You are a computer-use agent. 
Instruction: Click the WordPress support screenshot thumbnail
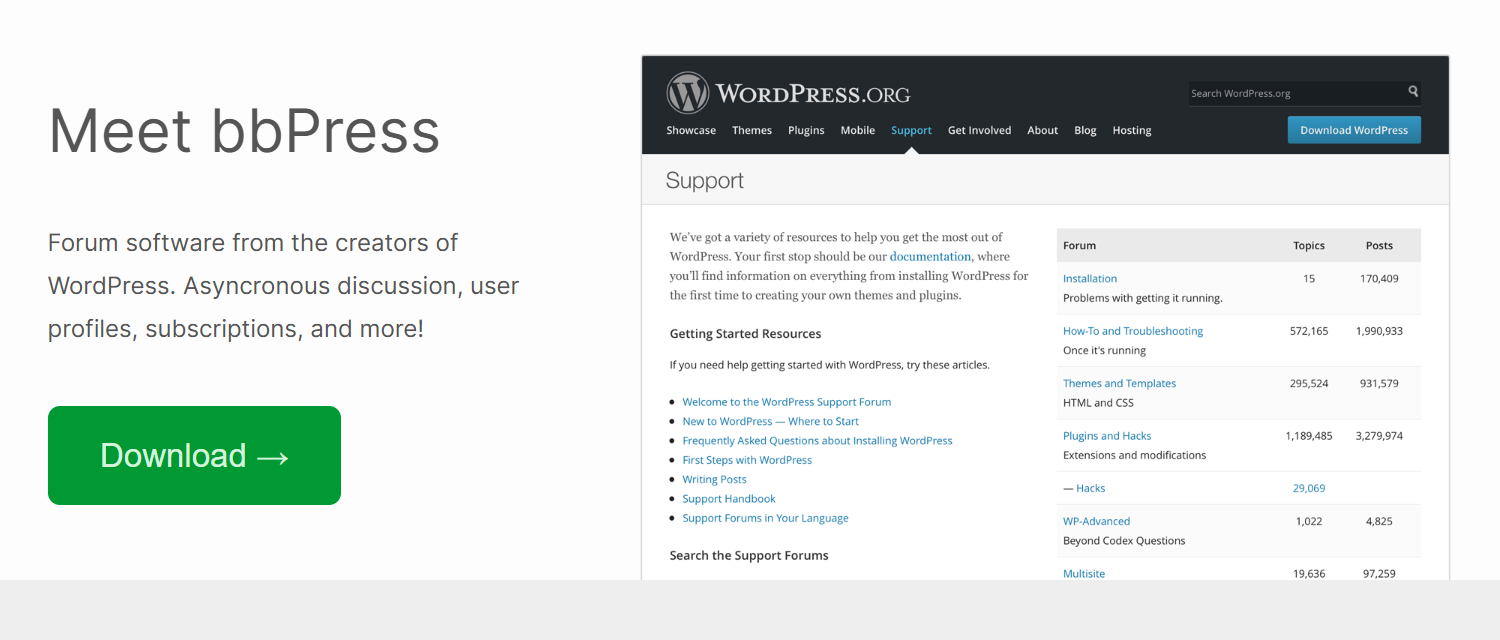[x=1045, y=317]
